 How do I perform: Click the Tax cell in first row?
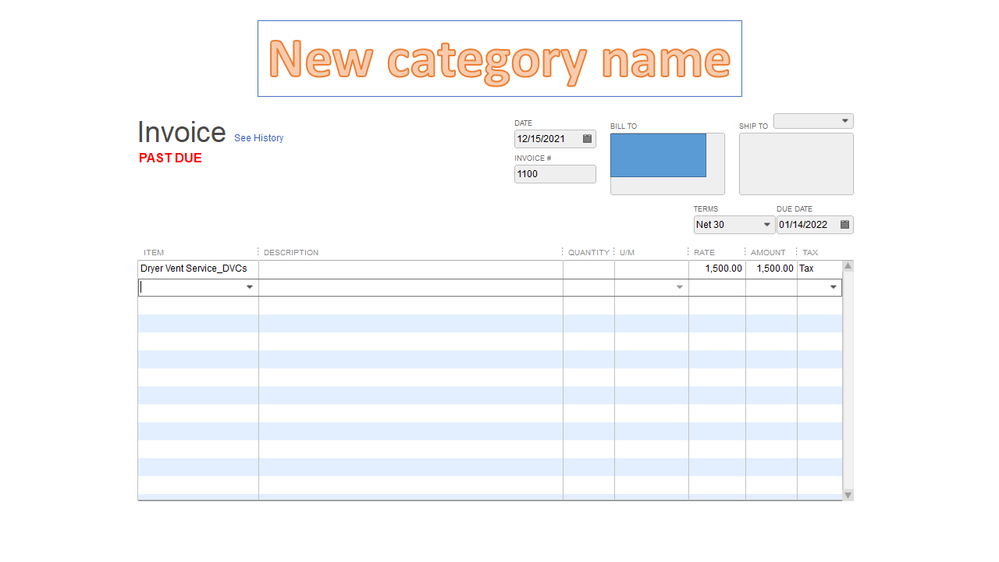(x=819, y=269)
